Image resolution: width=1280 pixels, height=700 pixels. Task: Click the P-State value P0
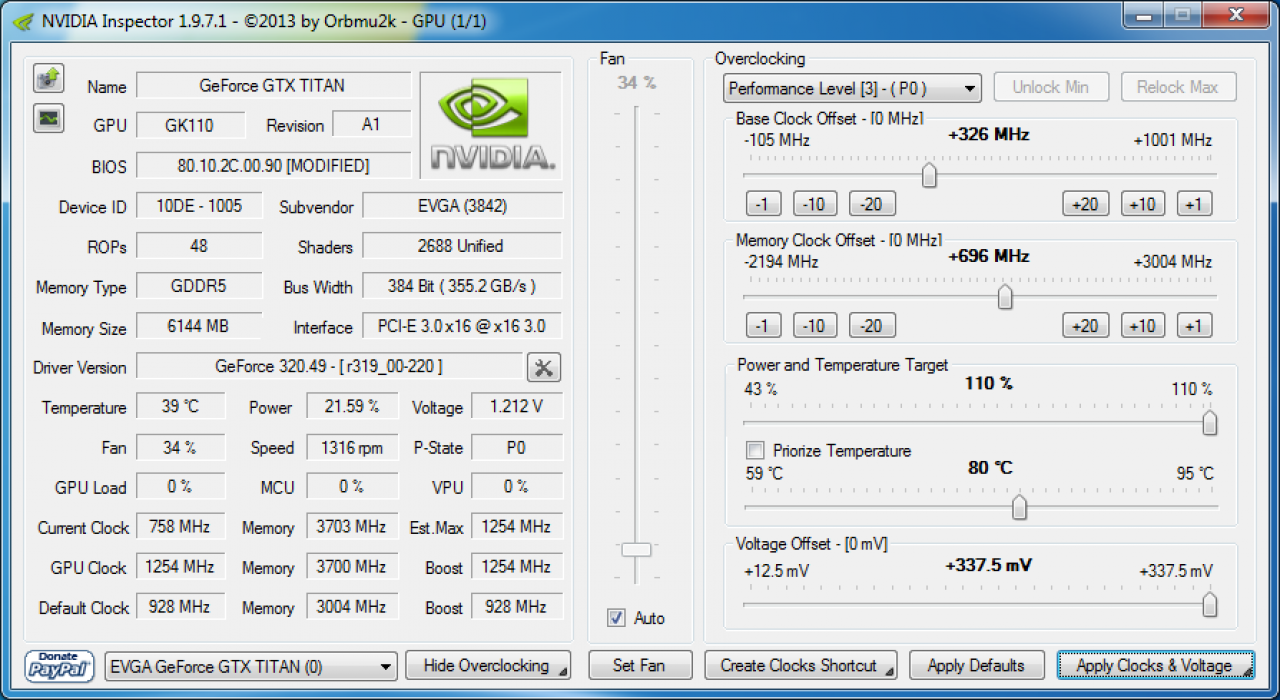(517, 447)
